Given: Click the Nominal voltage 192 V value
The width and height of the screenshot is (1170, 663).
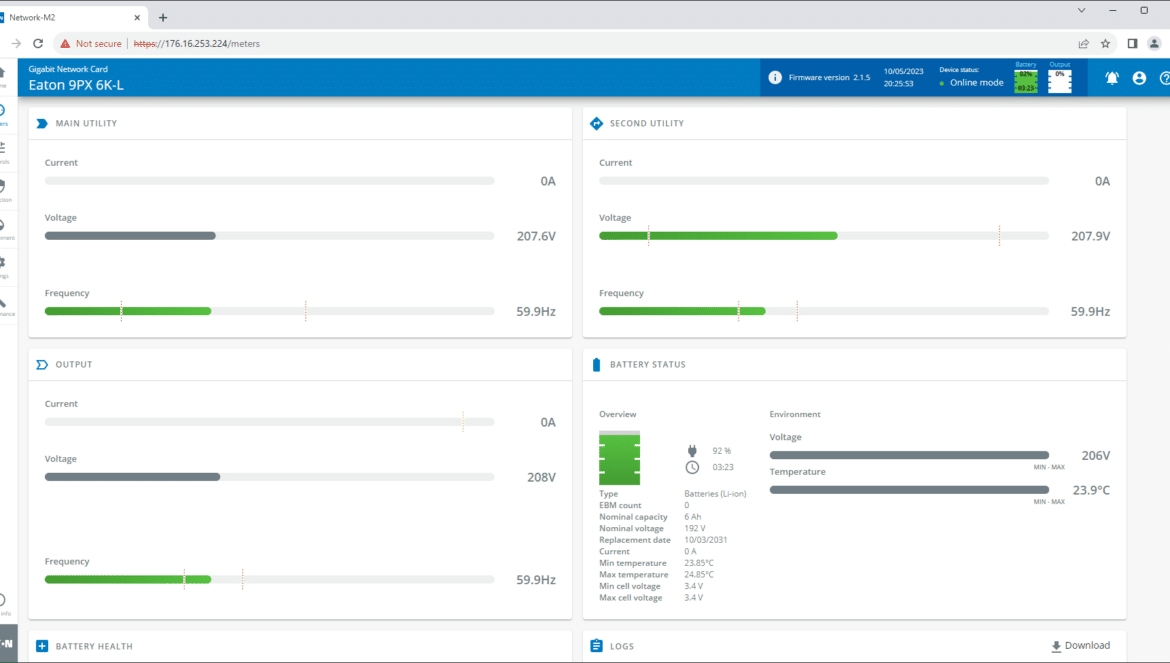Looking at the screenshot, I should pyautogui.click(x=695, y=529).
